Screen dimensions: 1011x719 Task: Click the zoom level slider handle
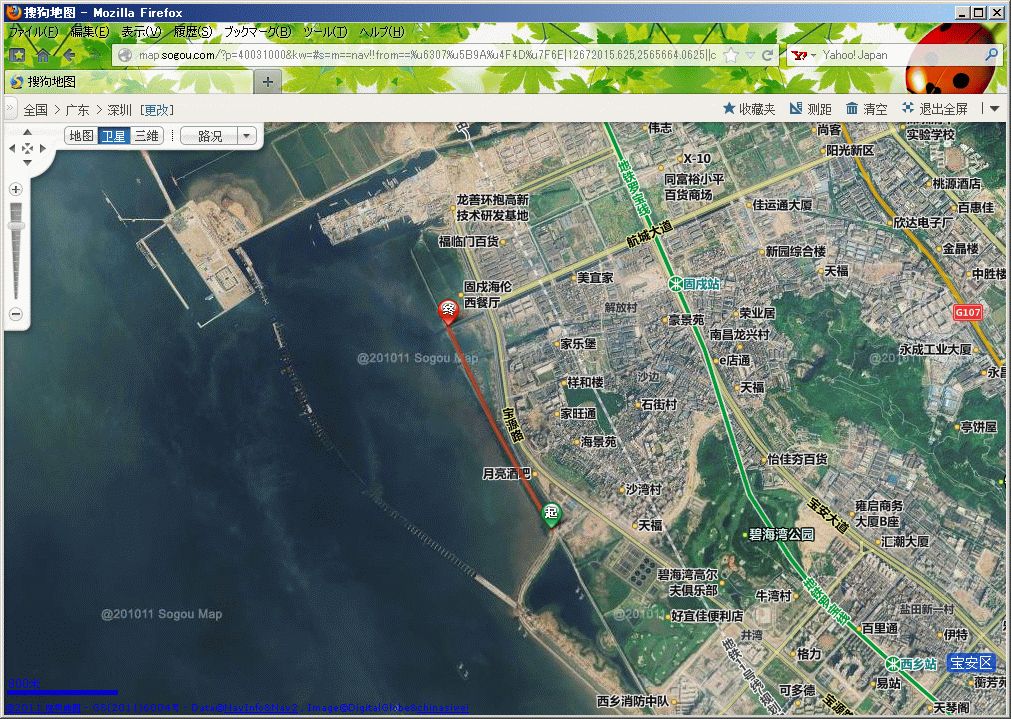16,227
